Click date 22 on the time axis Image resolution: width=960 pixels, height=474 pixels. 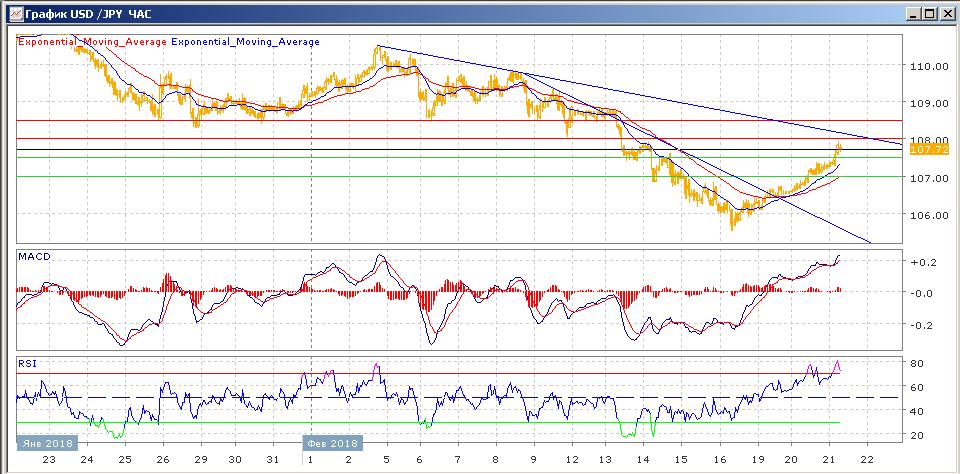pos(866,461)
